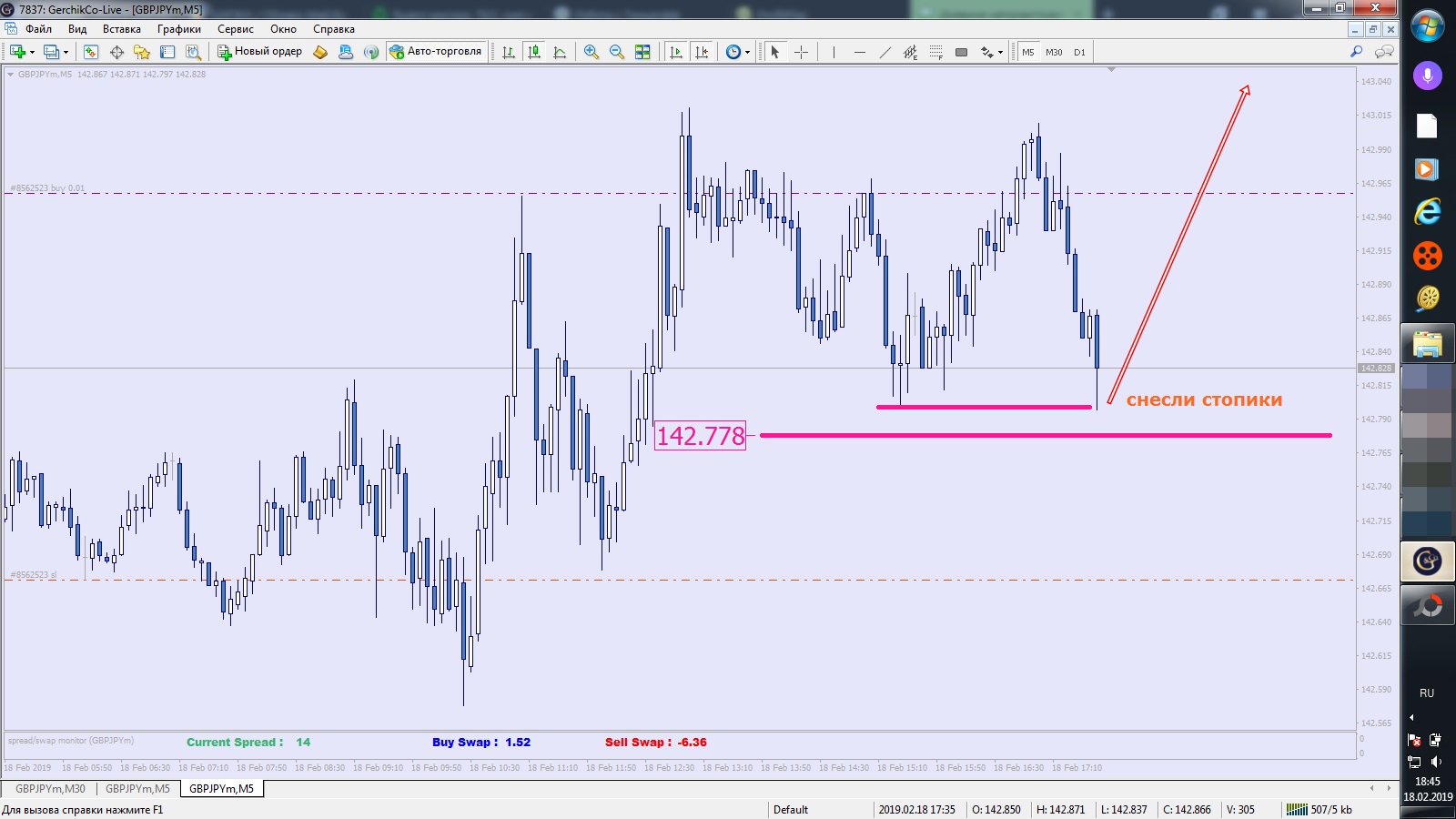
Task: Expand the periodicity clock dropdown arrow
Action: pyautogui.click(x=747, y=52)
